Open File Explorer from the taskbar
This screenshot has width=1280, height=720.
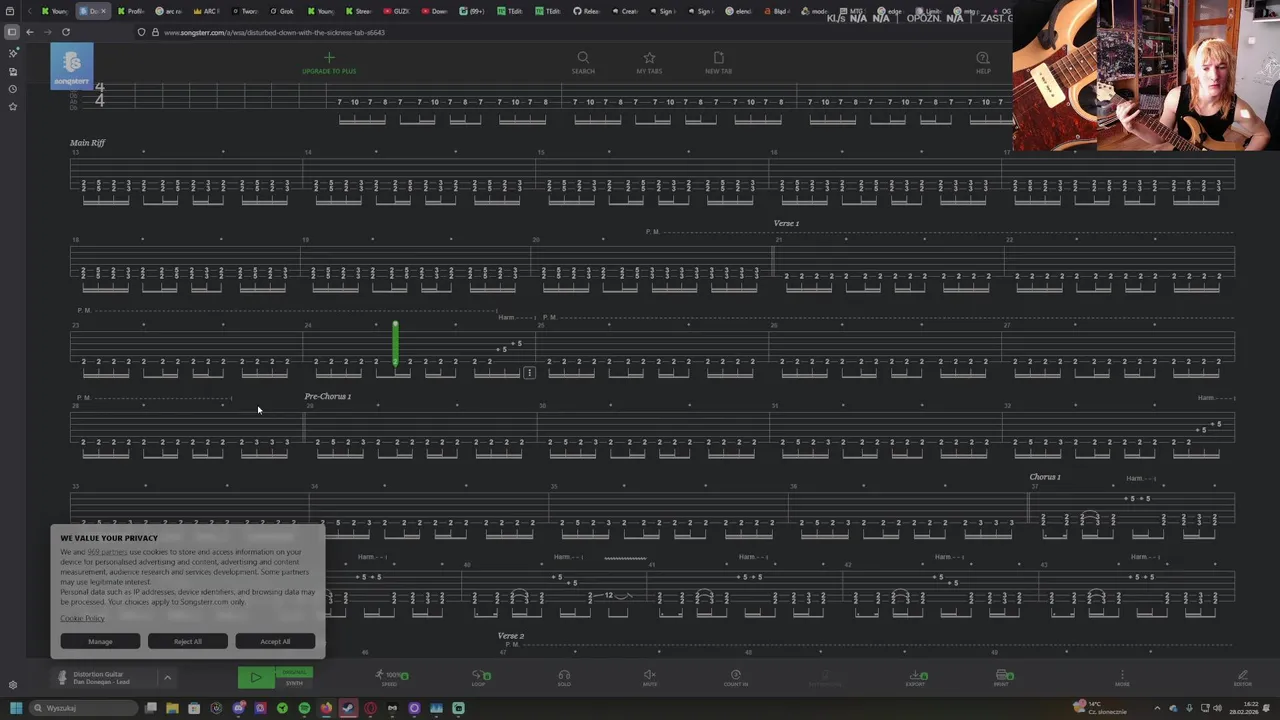172,708
